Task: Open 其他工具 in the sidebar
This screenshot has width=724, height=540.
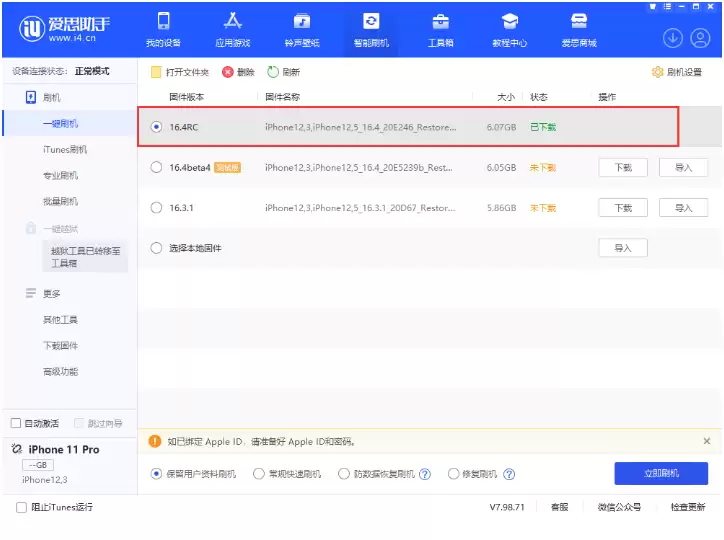Action: pos(60,320)
